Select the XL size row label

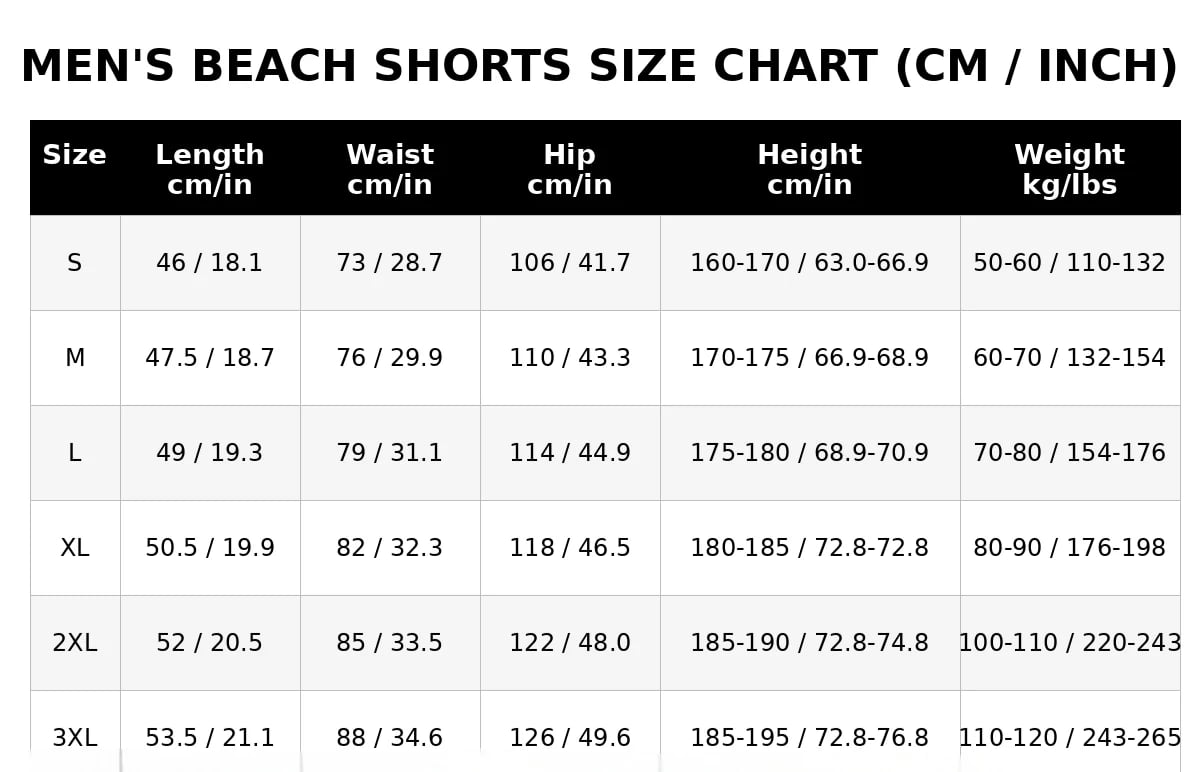pos(75,548)
